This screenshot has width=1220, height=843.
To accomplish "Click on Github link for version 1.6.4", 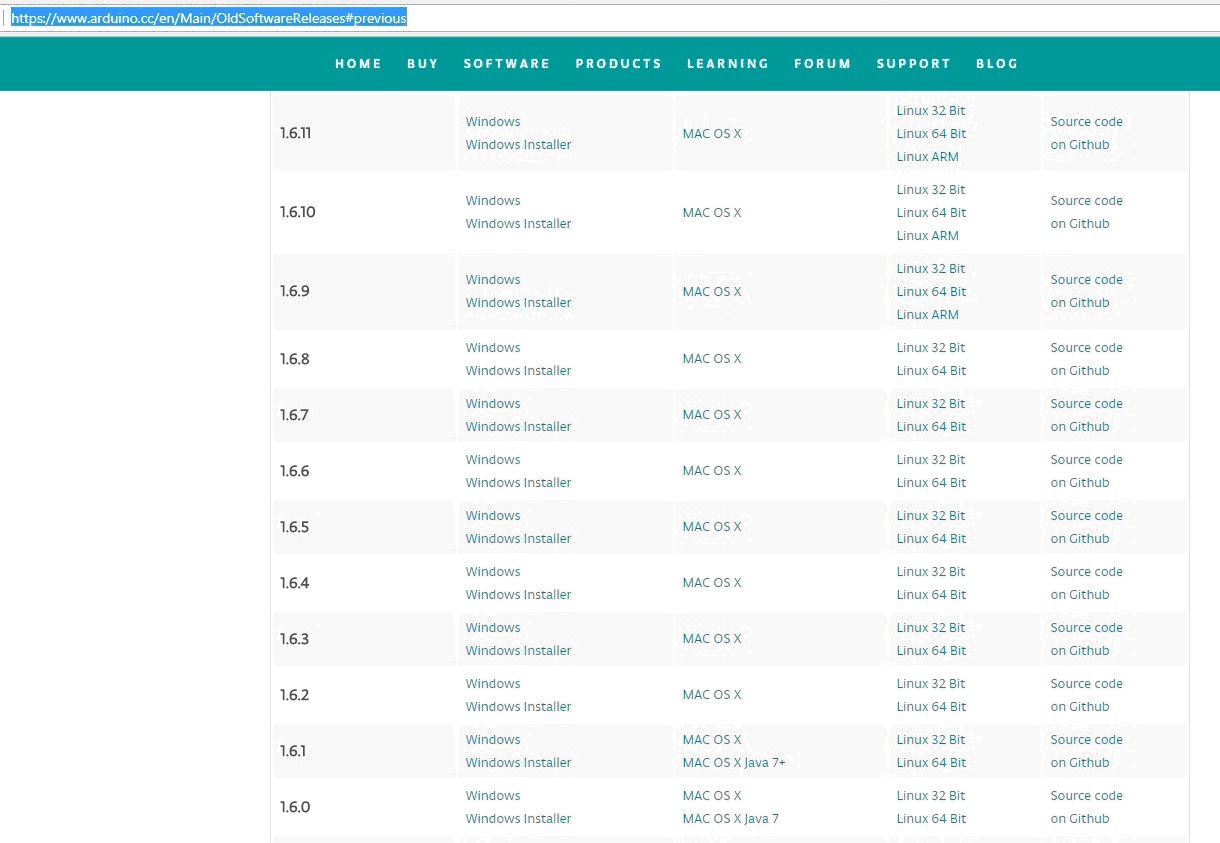I will pos(1079,595).
